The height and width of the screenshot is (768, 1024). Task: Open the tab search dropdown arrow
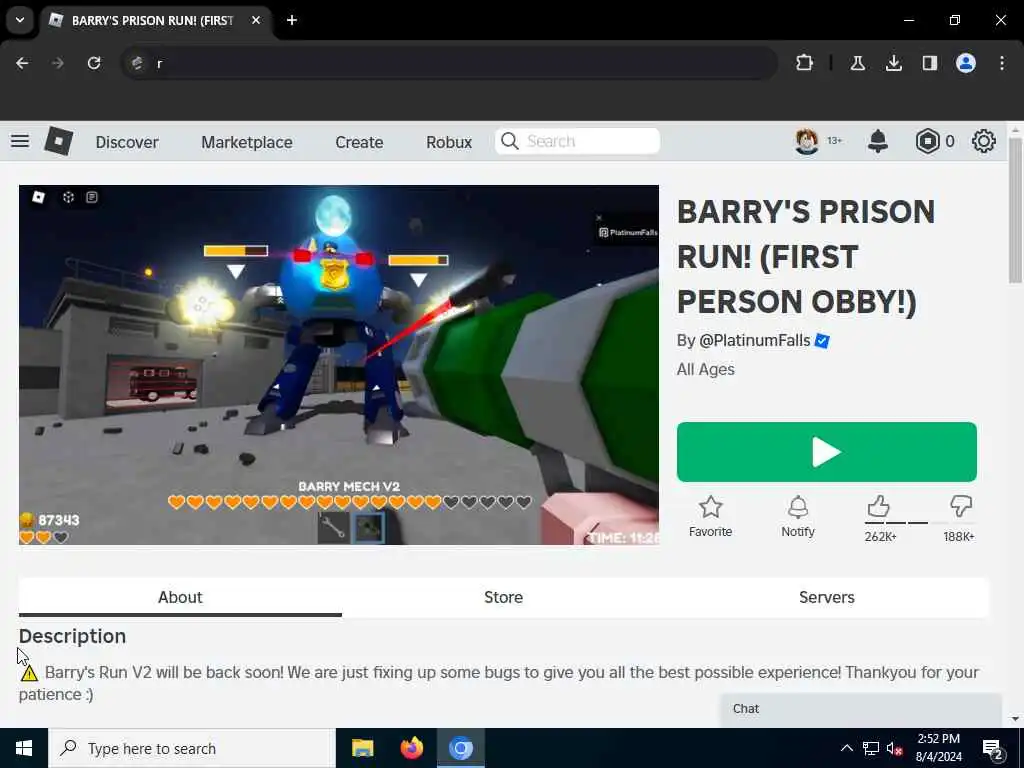[x=20, y=20]
